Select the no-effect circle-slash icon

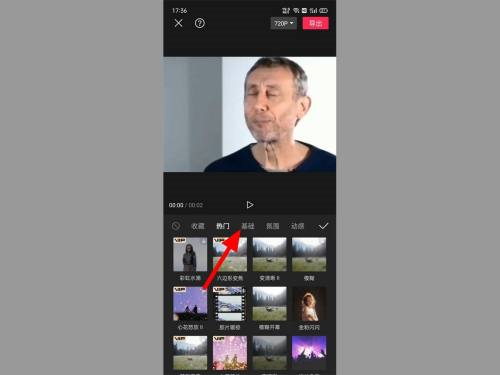point(176,226)
